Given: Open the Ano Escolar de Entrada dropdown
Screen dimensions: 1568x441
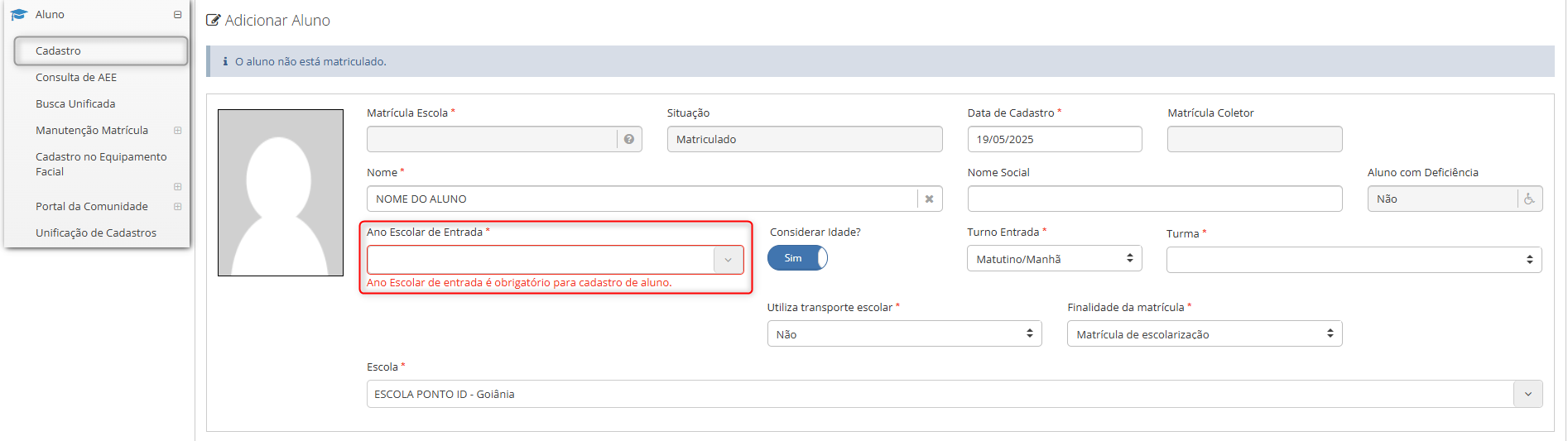Looking at the screenshot, I should click(x=556, y=260).
